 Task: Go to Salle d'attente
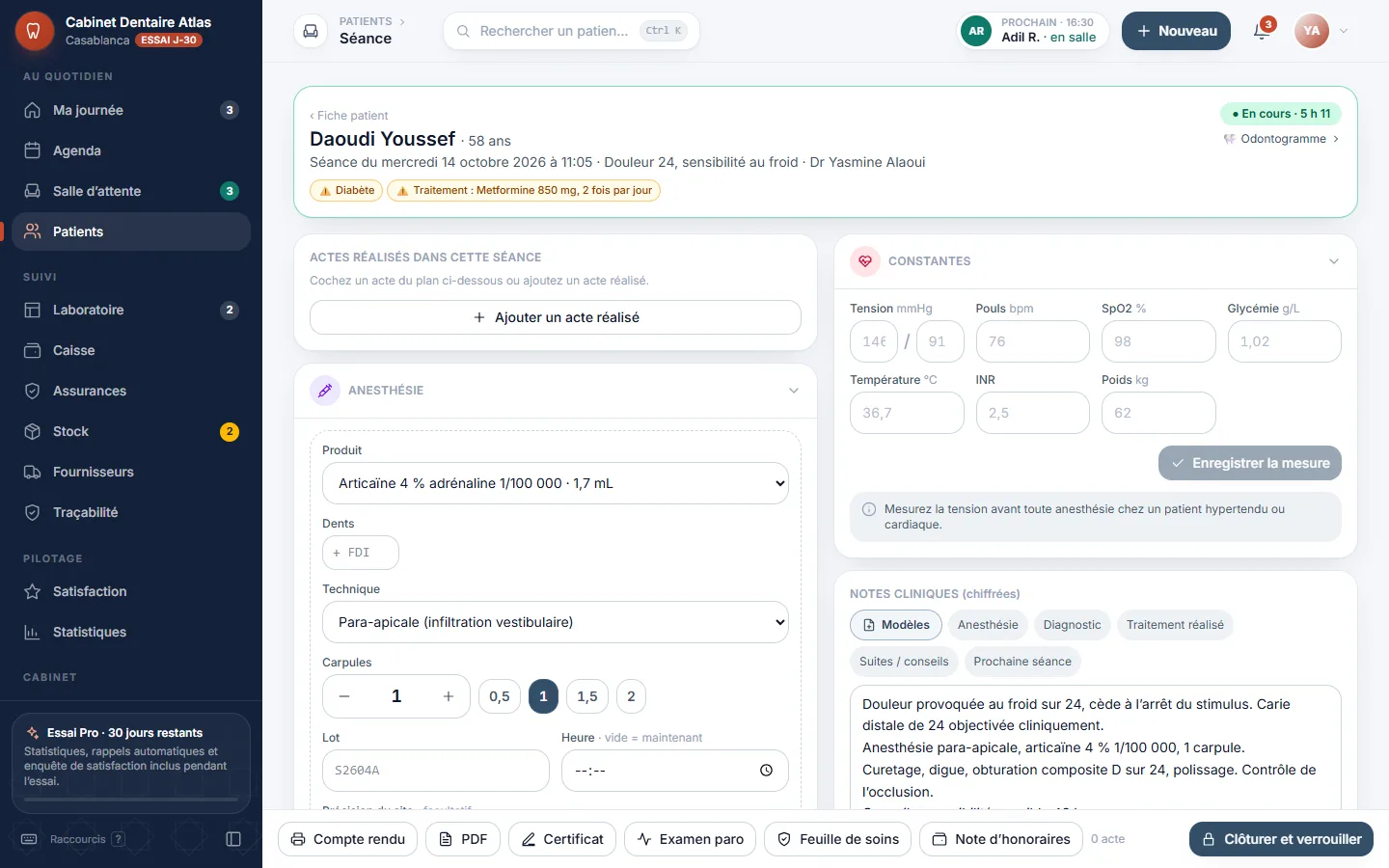(x=131, y=191)
